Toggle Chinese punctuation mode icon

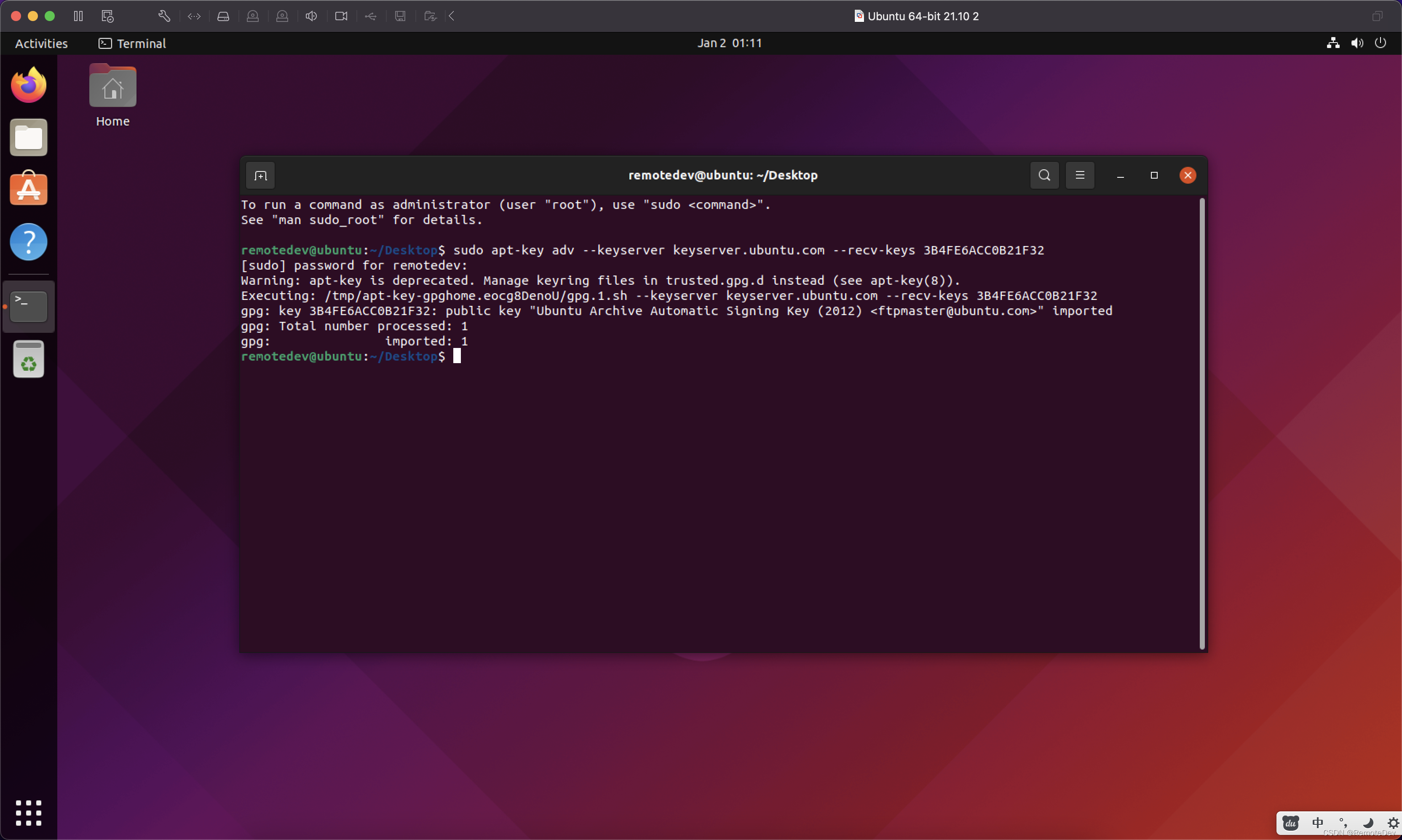click(x=1343, y=822)
